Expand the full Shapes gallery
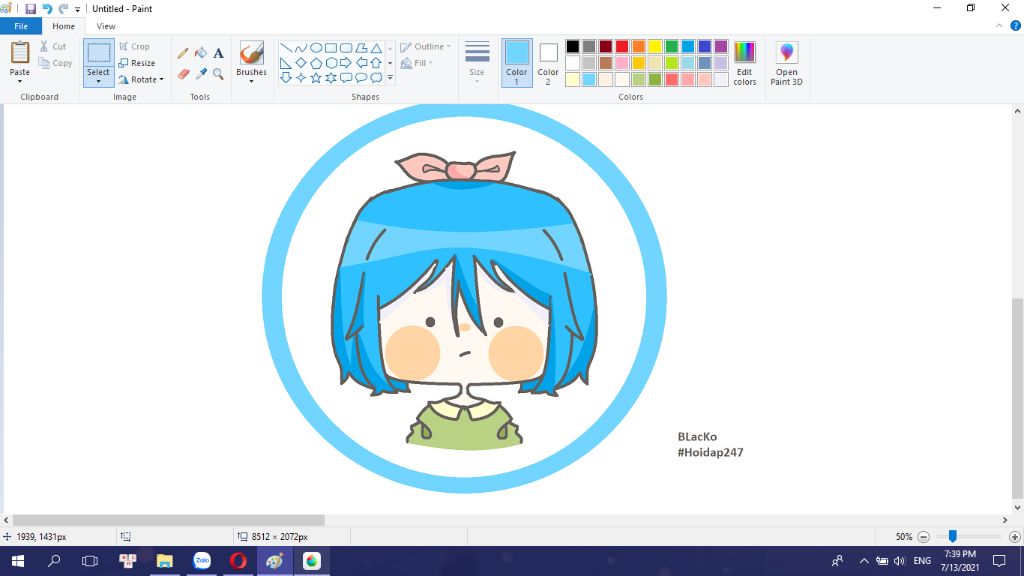1024x576 pixels. [390, 78]
